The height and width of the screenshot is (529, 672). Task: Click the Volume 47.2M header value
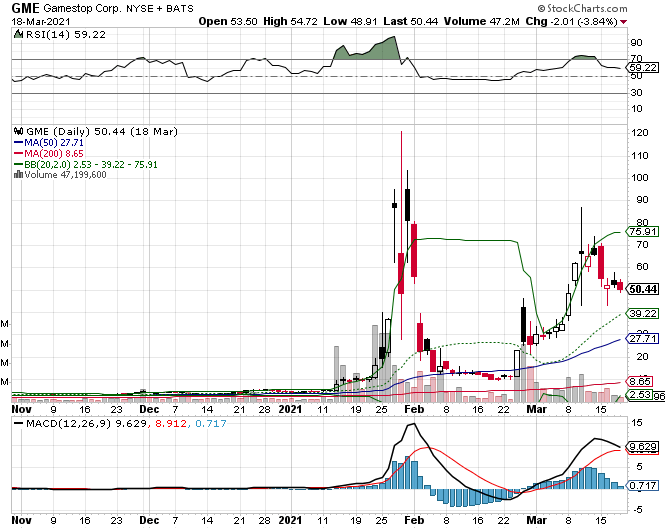[482, 21]
